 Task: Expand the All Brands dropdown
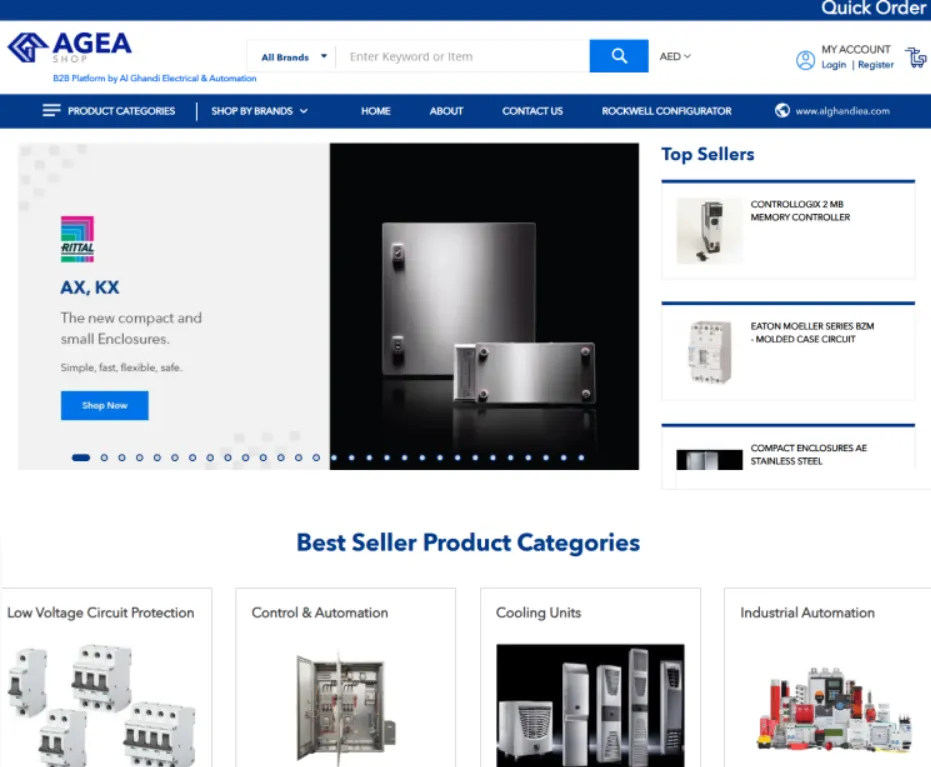click(x=293, y=57)
